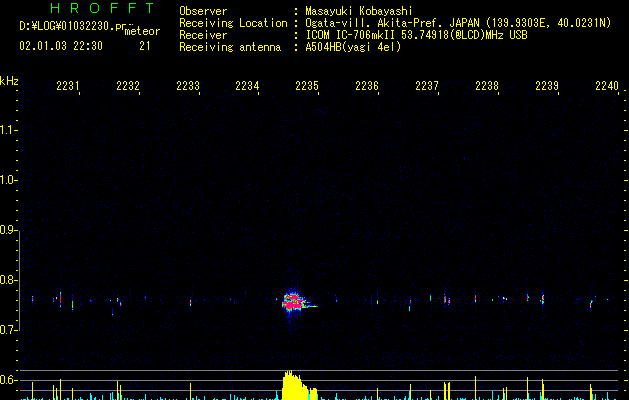
Task: Click the A504HB(yagi 4el) antenna text
Action: [353, 47]
